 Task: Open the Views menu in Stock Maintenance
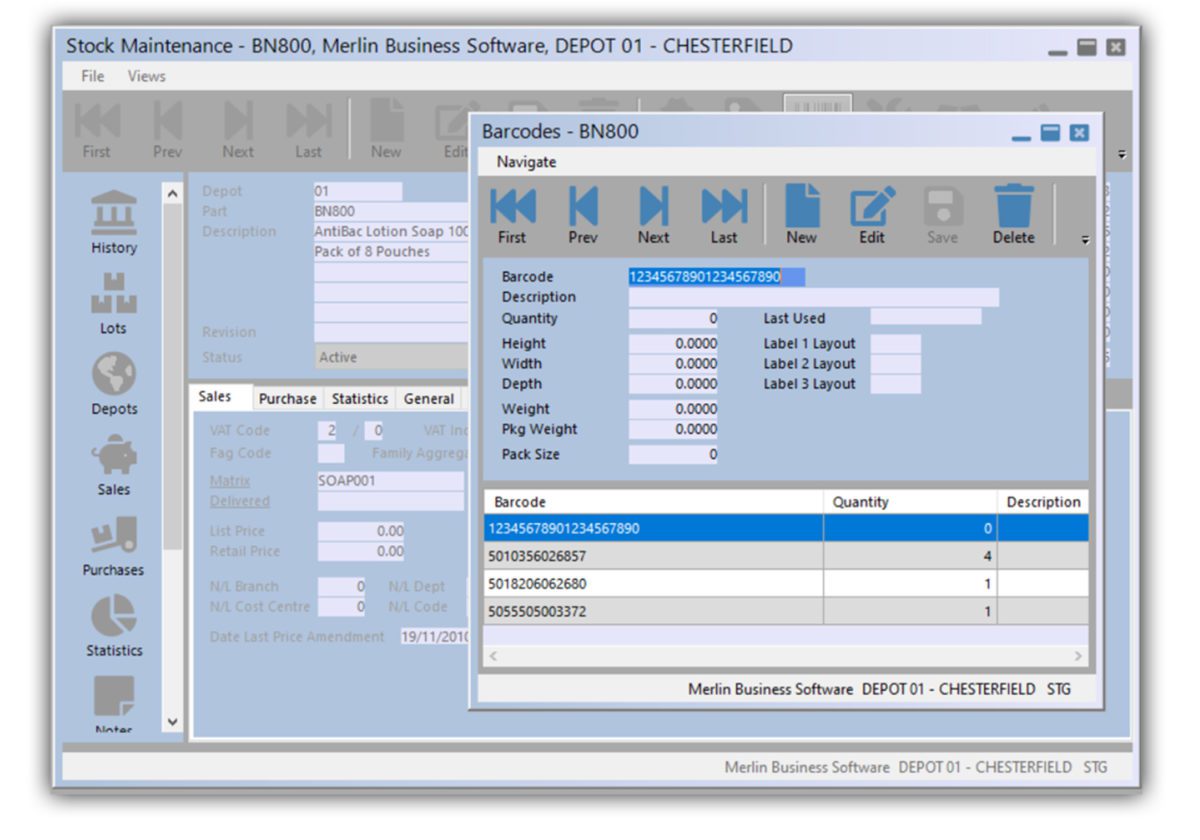click(x=147, y=76)
